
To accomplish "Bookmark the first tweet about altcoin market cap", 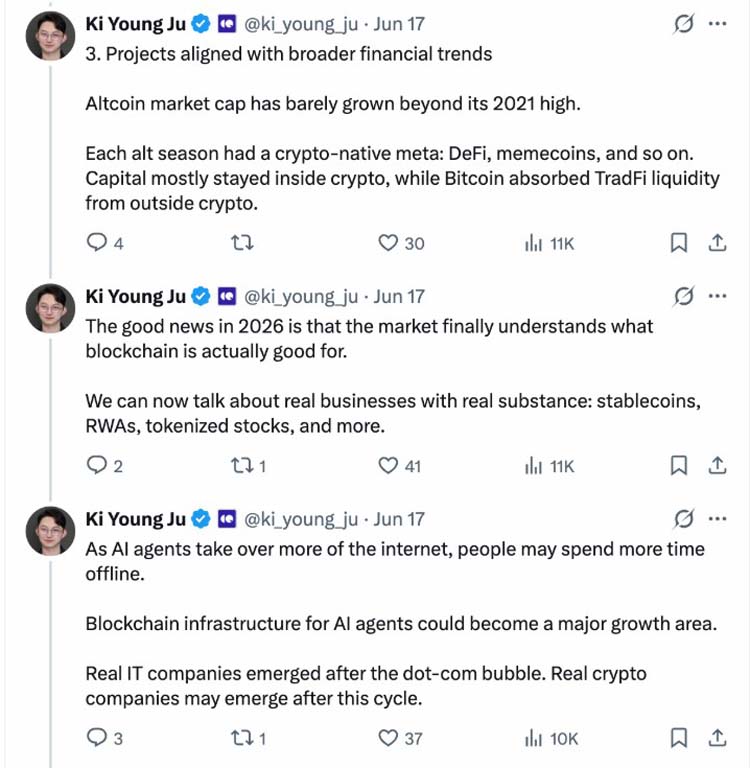I will click(678, 243).
